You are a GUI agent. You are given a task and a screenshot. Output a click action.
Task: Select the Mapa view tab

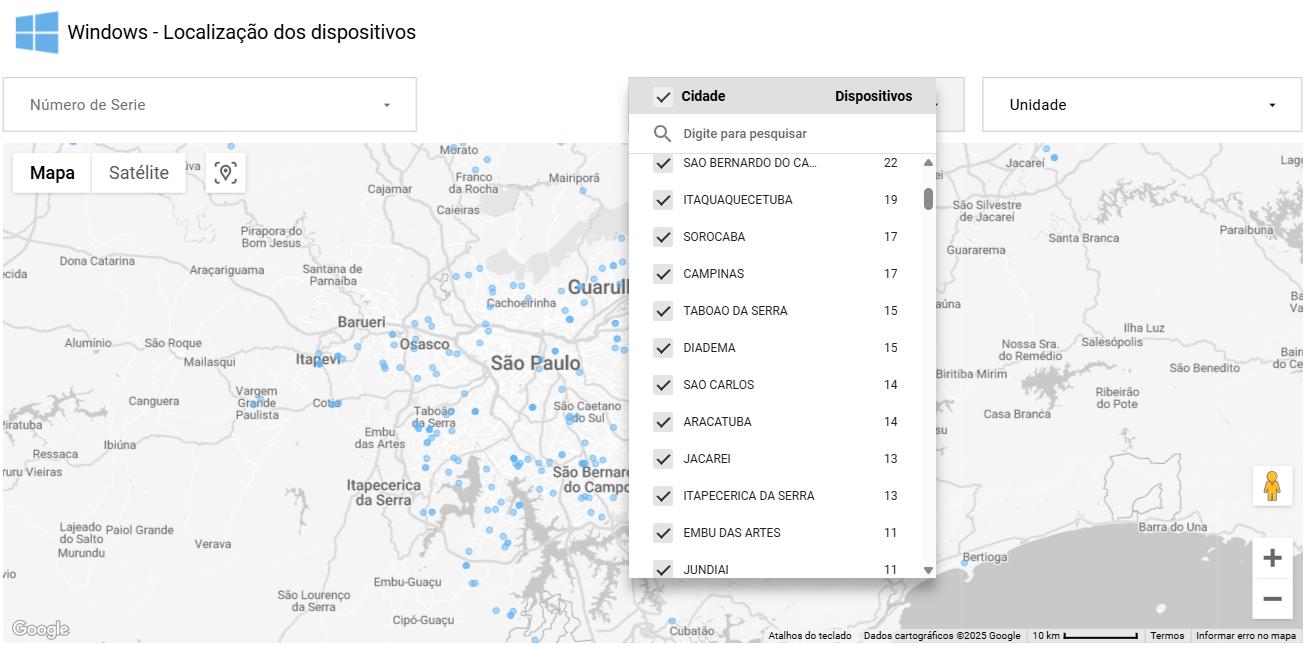[x=52, y=173]
